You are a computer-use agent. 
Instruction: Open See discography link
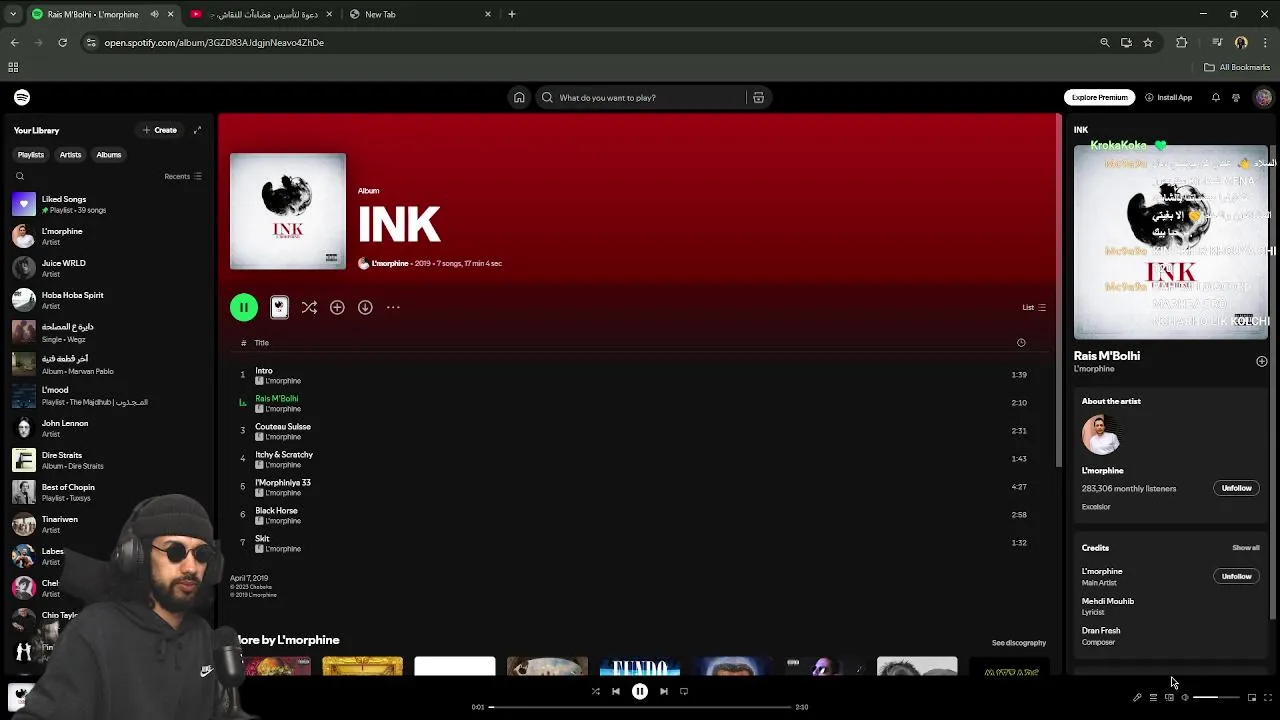pyautogui.click(x=1018, y=643)
